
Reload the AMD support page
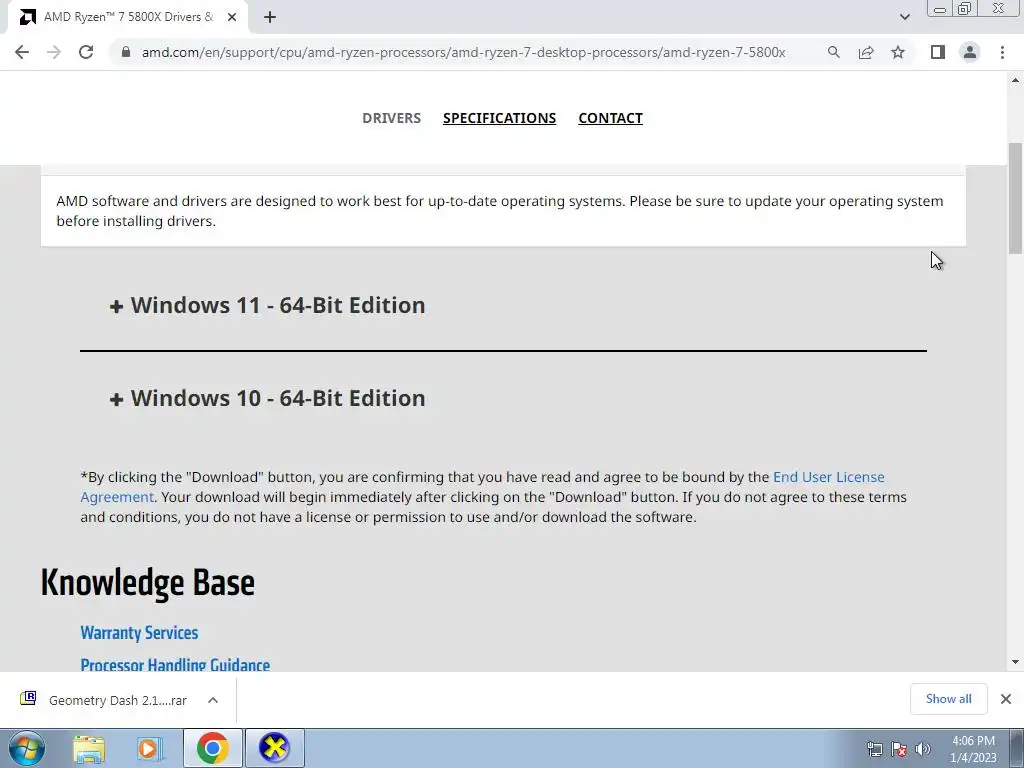click(86, 52)
